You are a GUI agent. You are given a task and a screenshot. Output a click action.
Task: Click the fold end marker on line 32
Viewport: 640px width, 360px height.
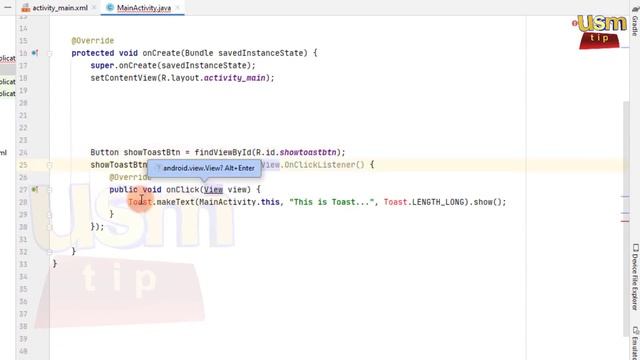pos(49,251)
